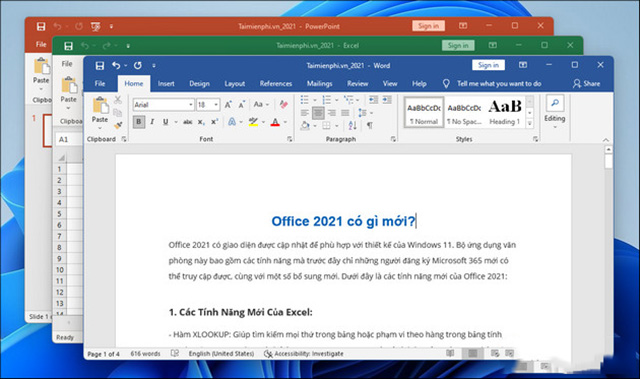The width and height of the screenshot is (640, 379).
Task: Toggle Italic formatting
Action: tap(152, 122)
